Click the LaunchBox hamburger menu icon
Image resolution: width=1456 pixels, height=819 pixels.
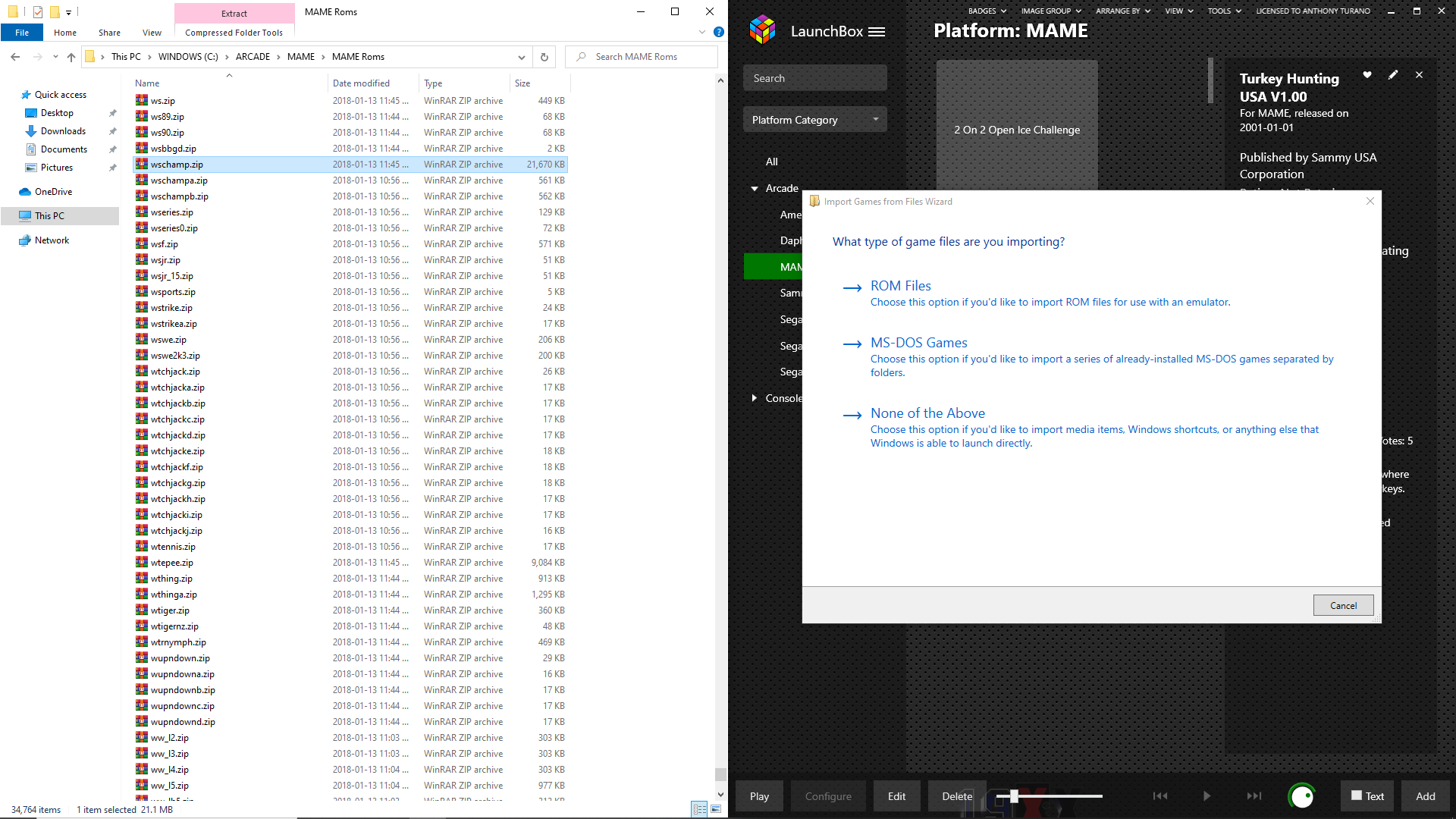pos(877,32)
